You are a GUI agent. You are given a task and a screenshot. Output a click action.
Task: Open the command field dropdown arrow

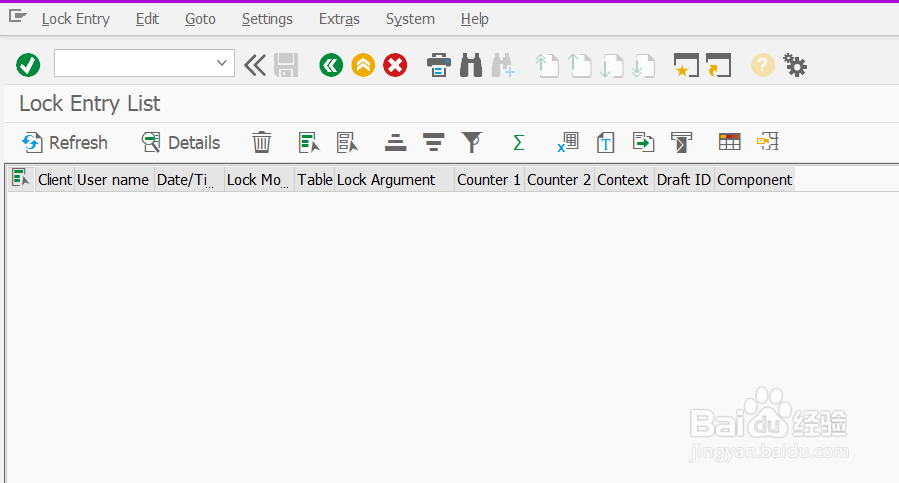tap(222, 63)
